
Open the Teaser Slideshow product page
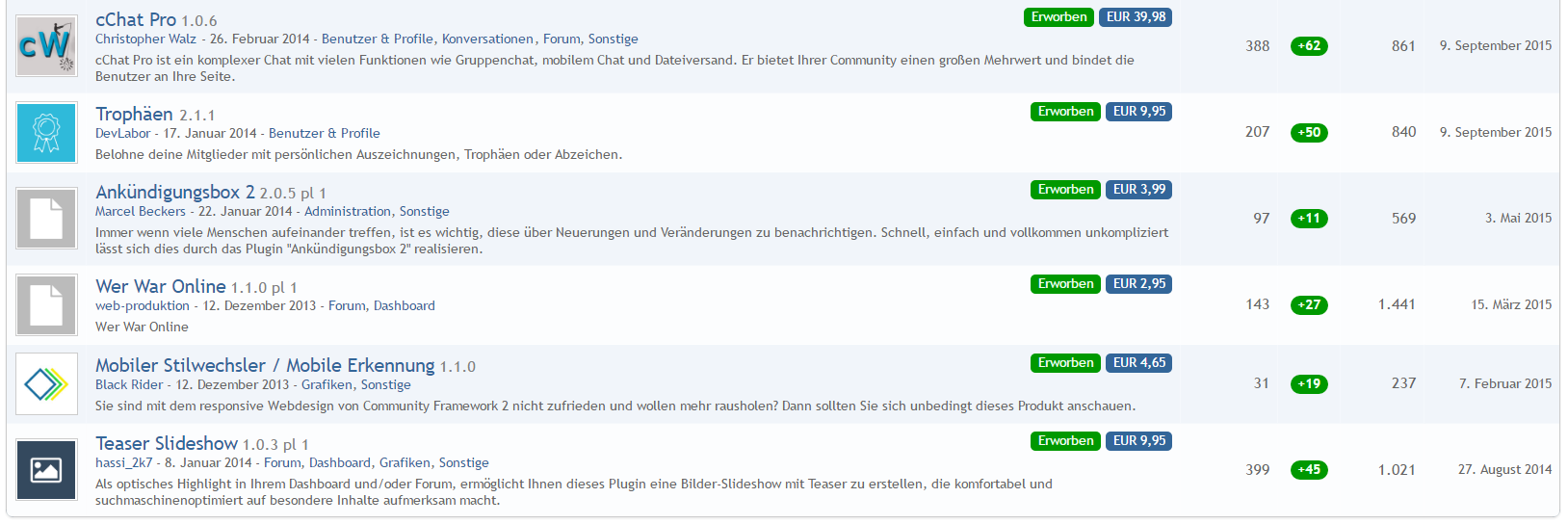pyautogui.click(x=167, y=443)
